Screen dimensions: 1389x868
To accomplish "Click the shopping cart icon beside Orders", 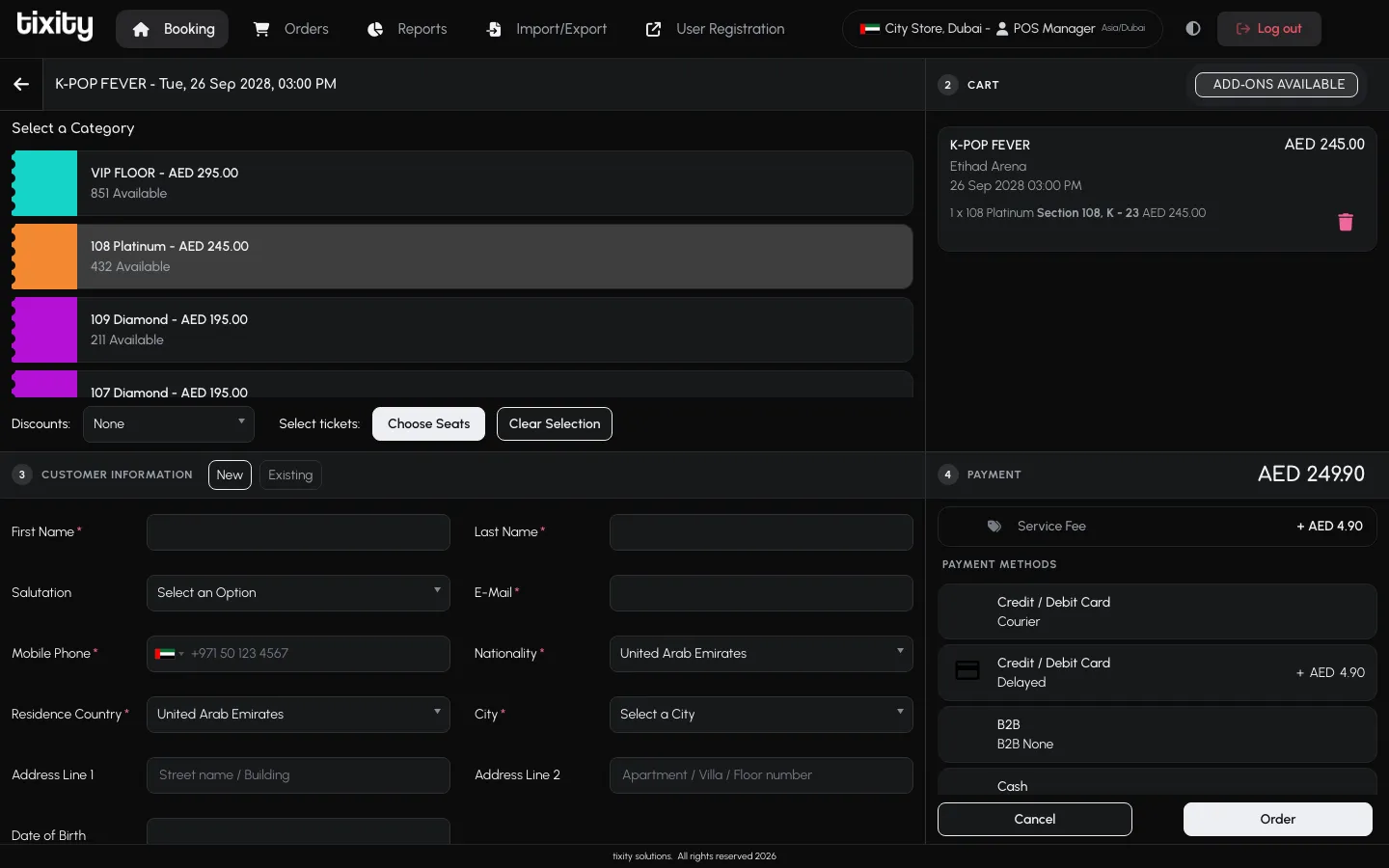I will pyautogui.click(x=261, y=29).
